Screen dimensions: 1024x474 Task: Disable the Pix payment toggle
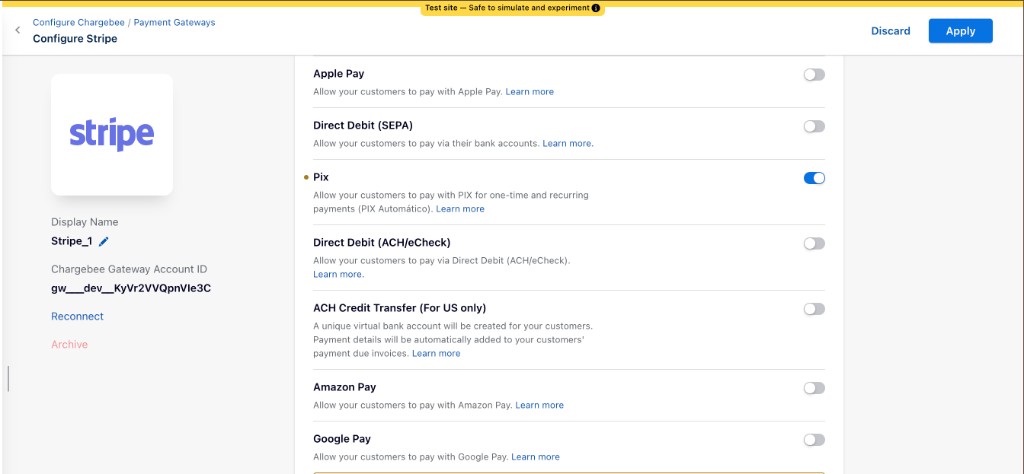[x=814, y=178]
